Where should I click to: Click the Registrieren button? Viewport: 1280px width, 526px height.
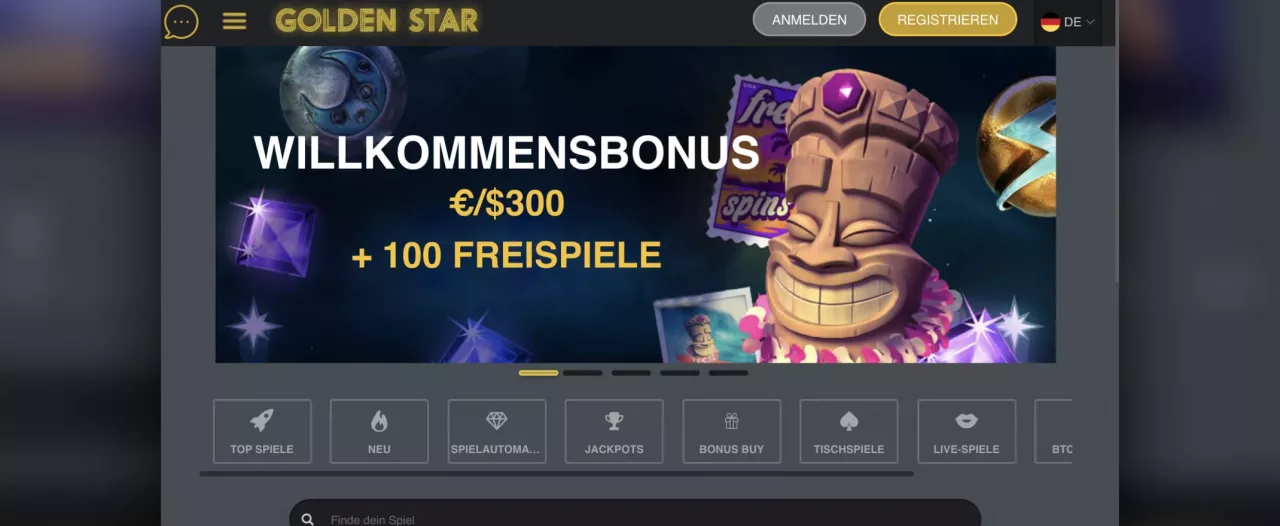947,19
